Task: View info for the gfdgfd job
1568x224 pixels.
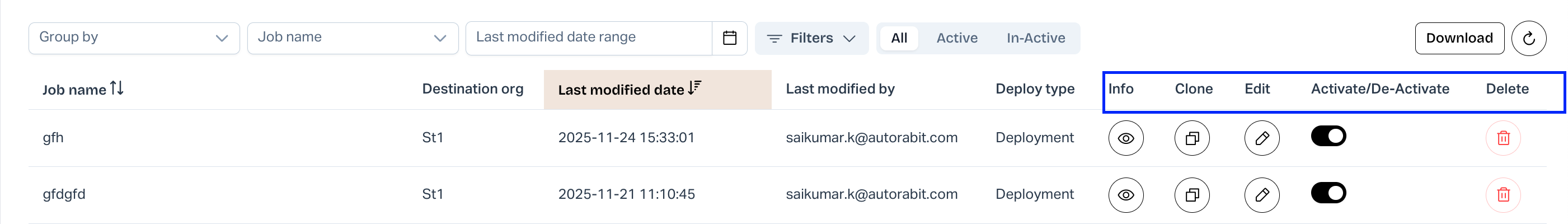Action: click(1125, 195)
